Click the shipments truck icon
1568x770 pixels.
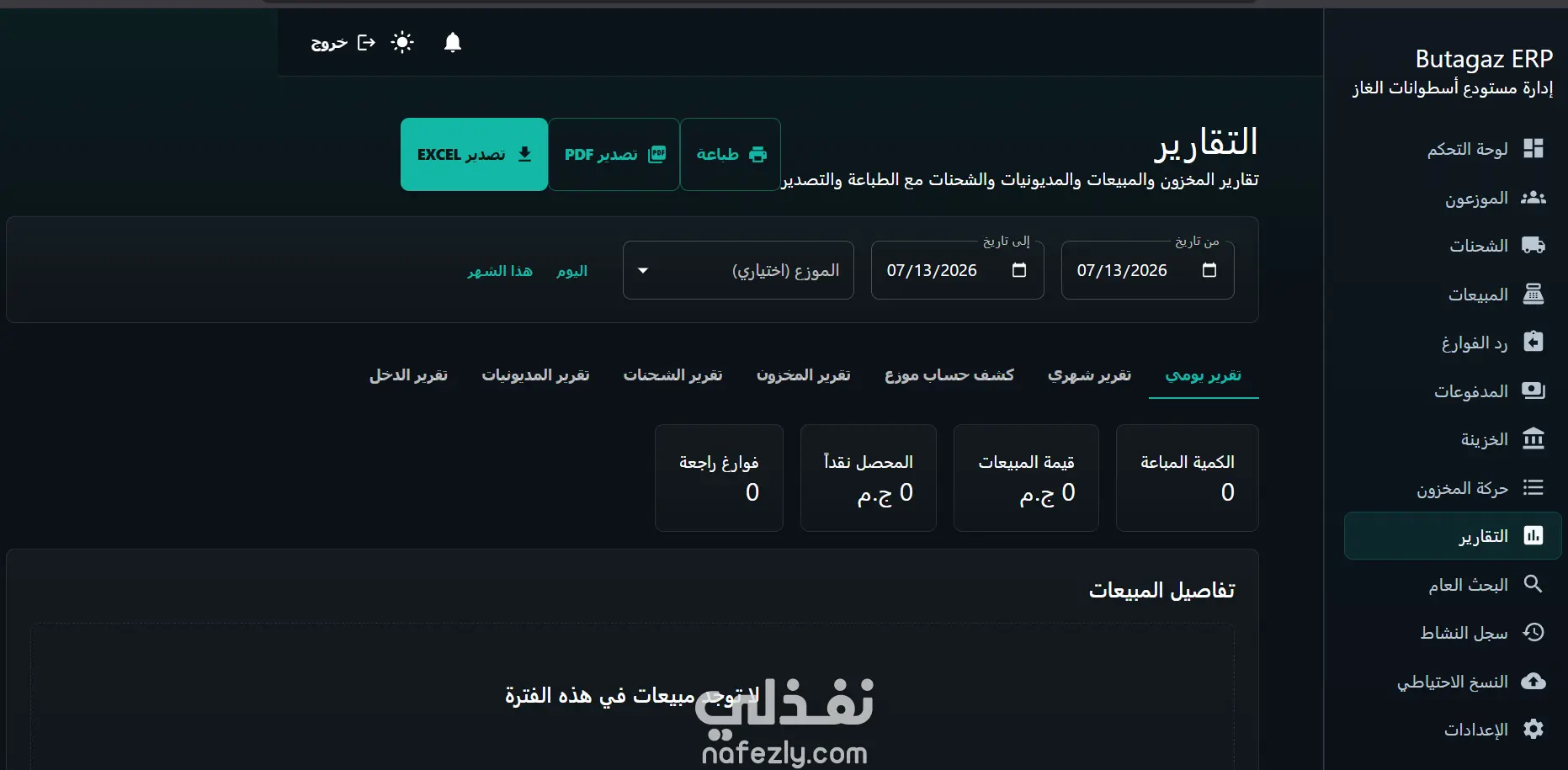[x=1533, y=246]
